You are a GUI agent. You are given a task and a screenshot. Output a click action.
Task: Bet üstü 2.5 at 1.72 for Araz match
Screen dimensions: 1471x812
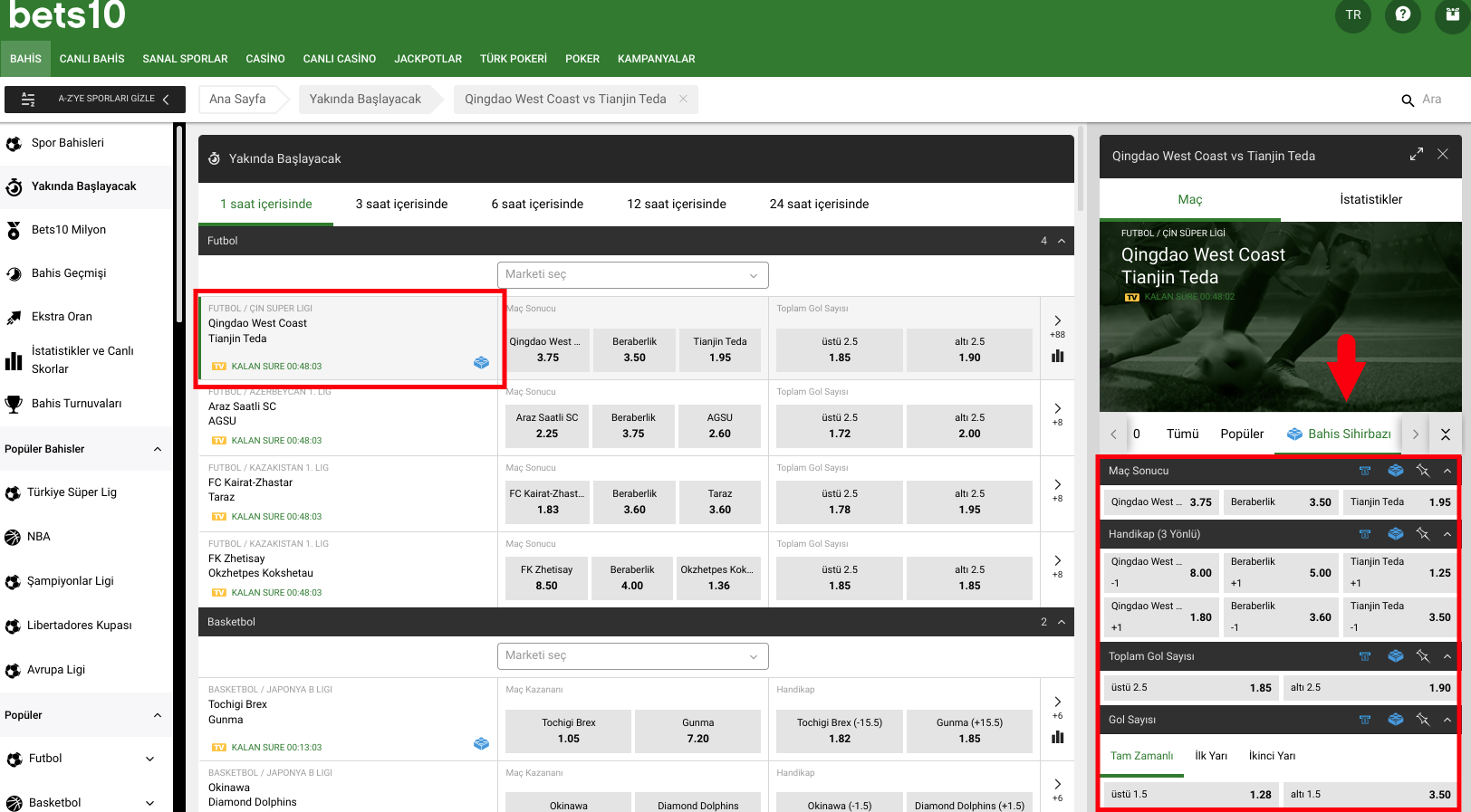(x=840, y=426)
